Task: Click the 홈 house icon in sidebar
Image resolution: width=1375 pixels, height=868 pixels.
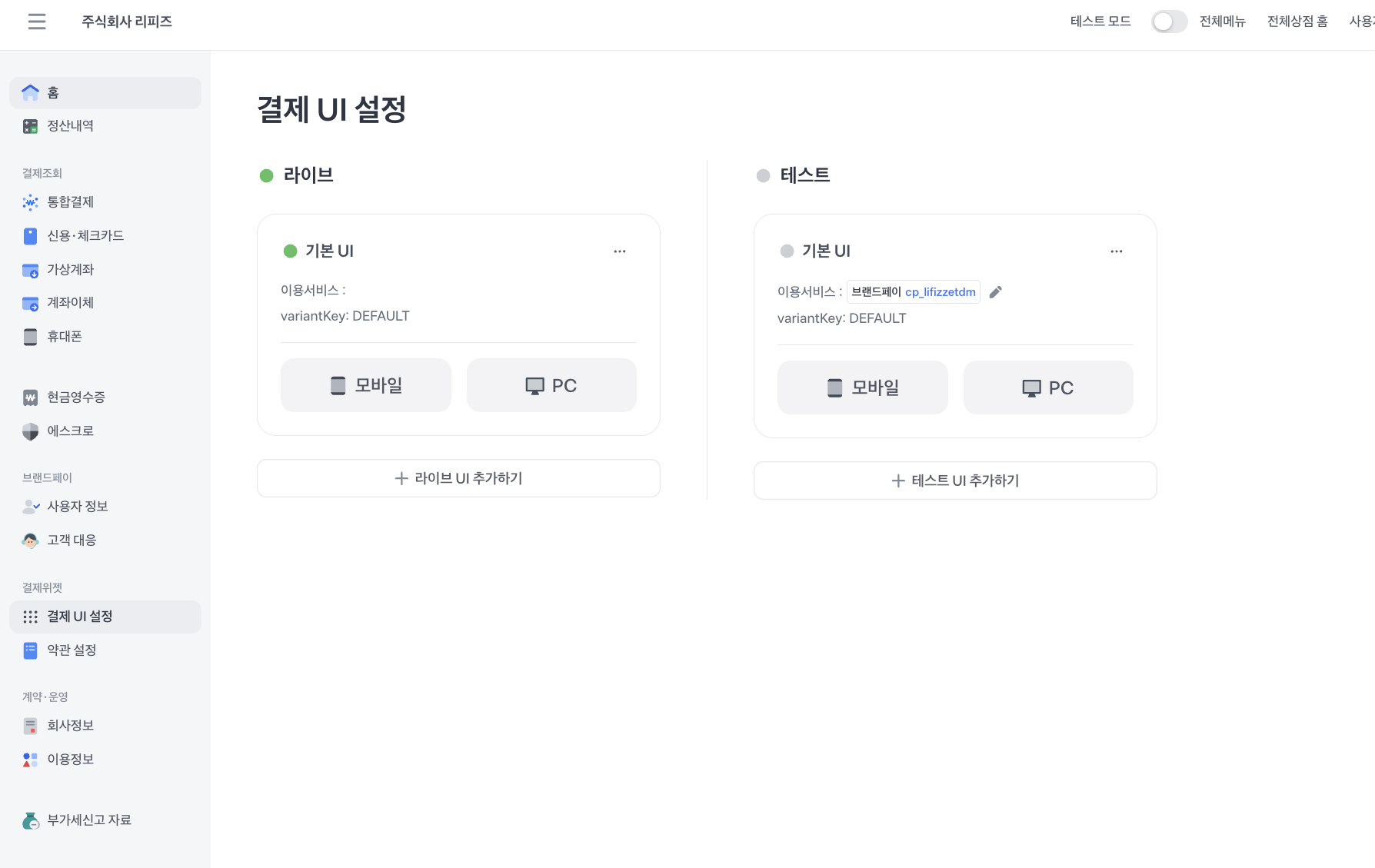Action: pyautogui.click(x=30, y=93)
